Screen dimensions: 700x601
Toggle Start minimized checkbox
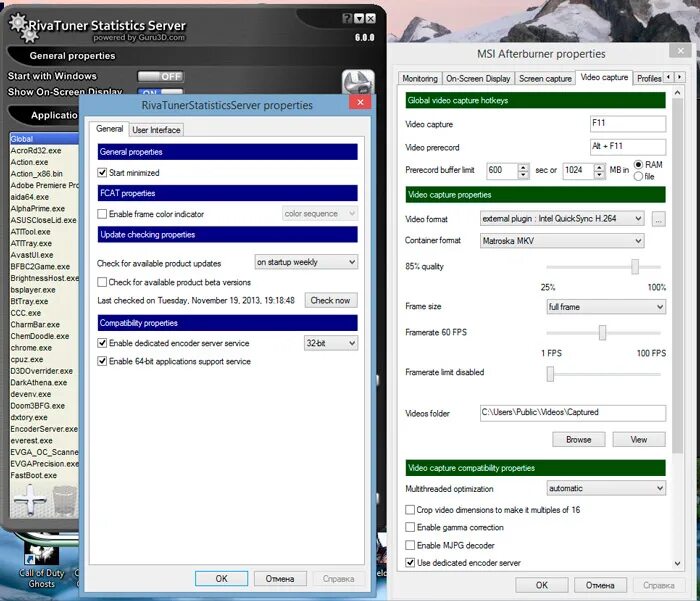tap(102, 173)
